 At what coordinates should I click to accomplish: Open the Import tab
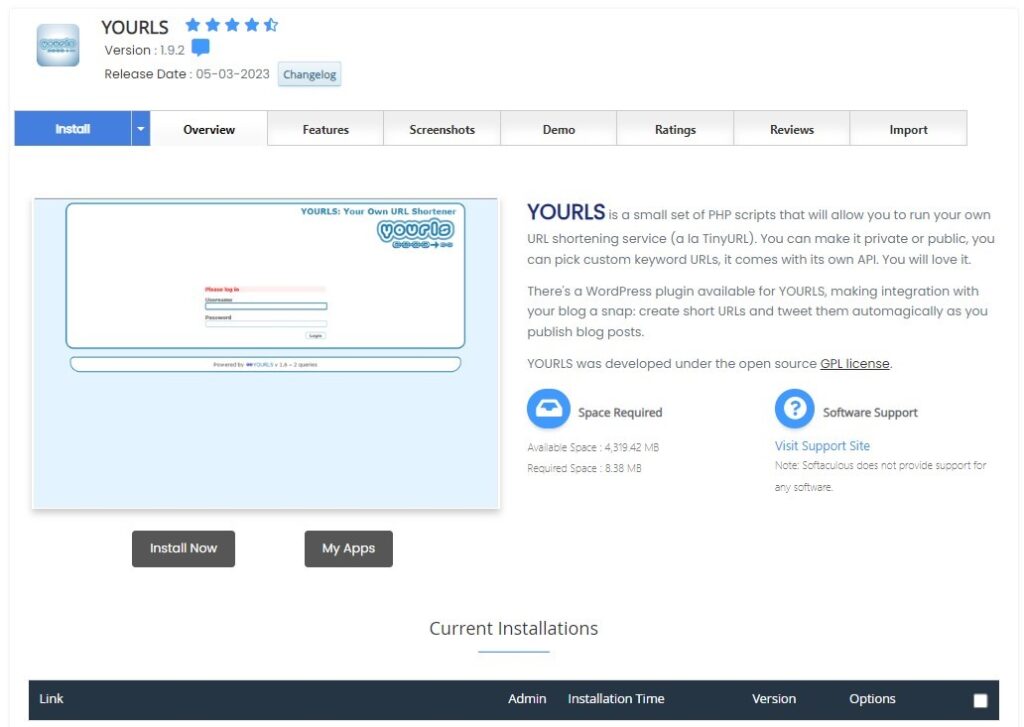click(x=908, y=129)
